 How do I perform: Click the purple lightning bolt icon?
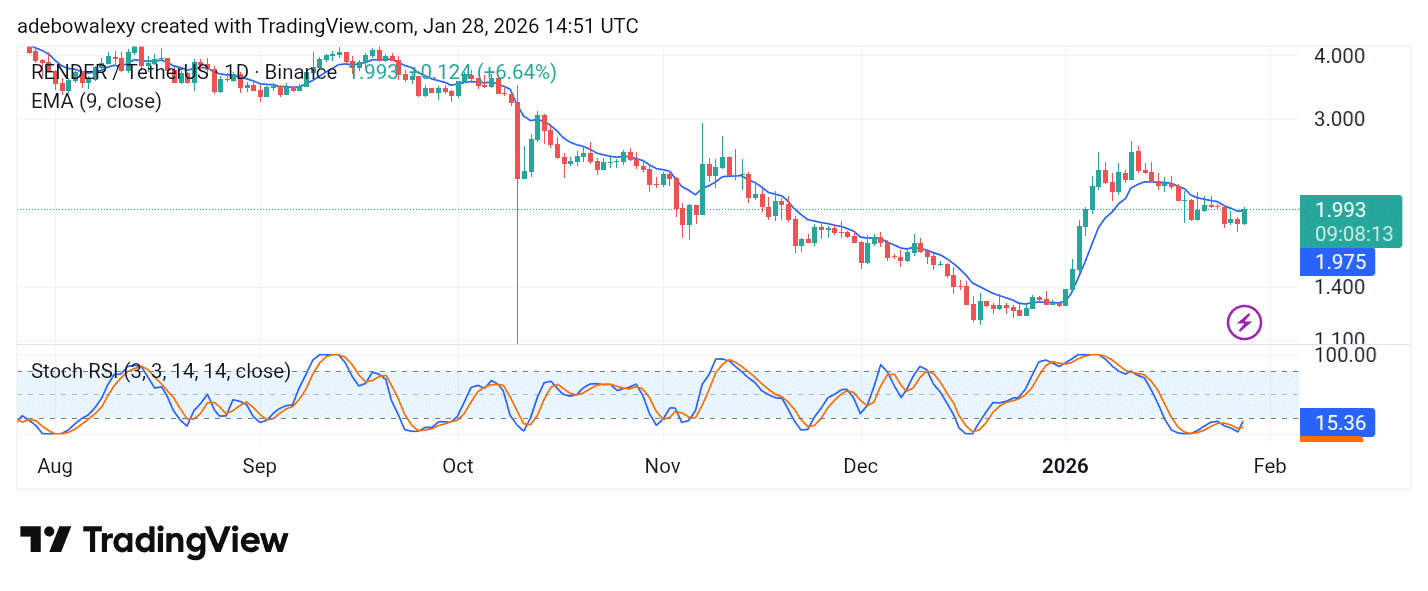click(x=1244, y=322)
